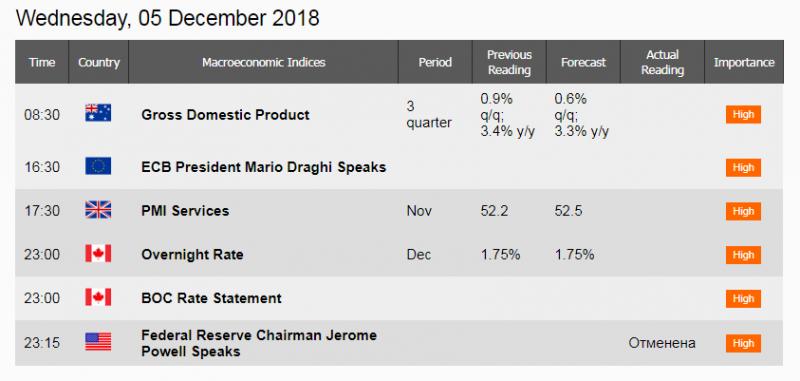Image resolution: width=800 pixels, height=381 pixels.
Task: Sort by the Time column header
Action: [x=42, y=62]
